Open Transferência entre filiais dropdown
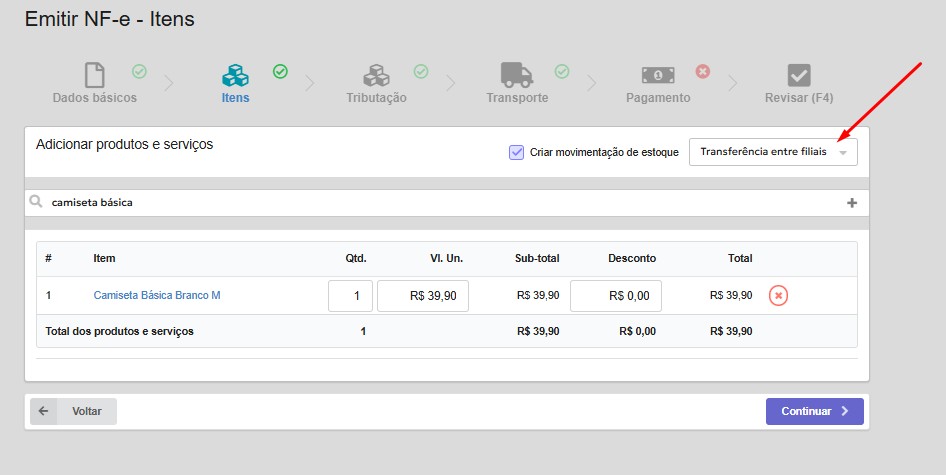The width and height of the screenshot is (946, 475). click(772, 152)
